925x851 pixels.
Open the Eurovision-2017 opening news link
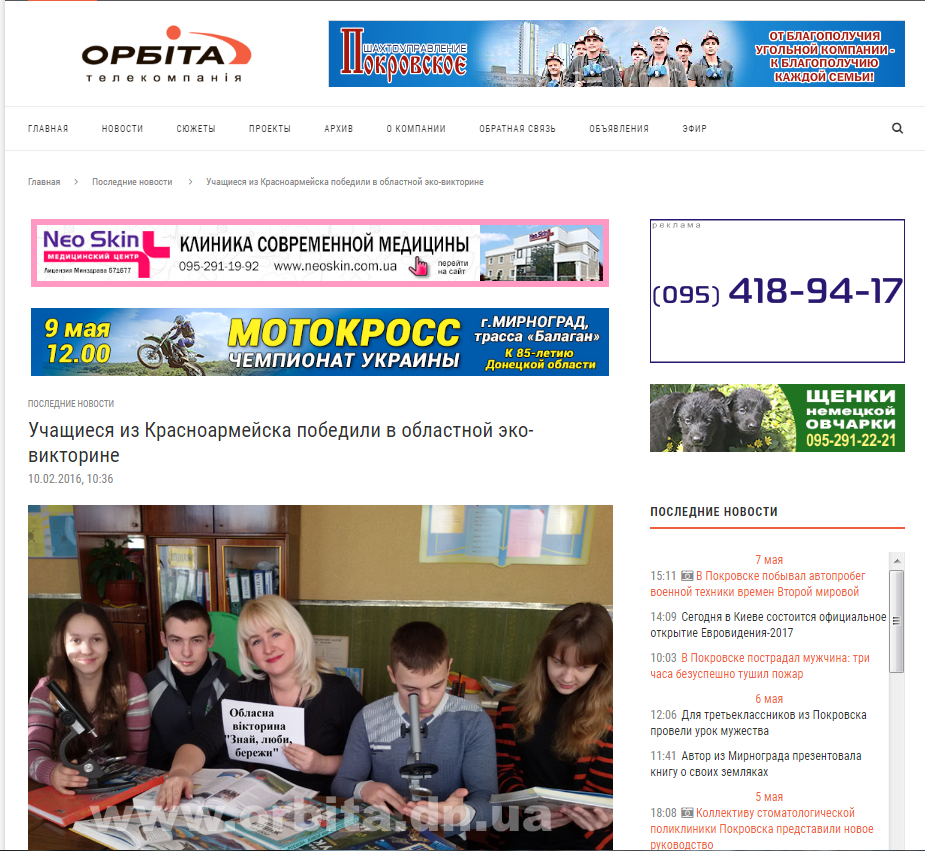(x=784, y=625)
